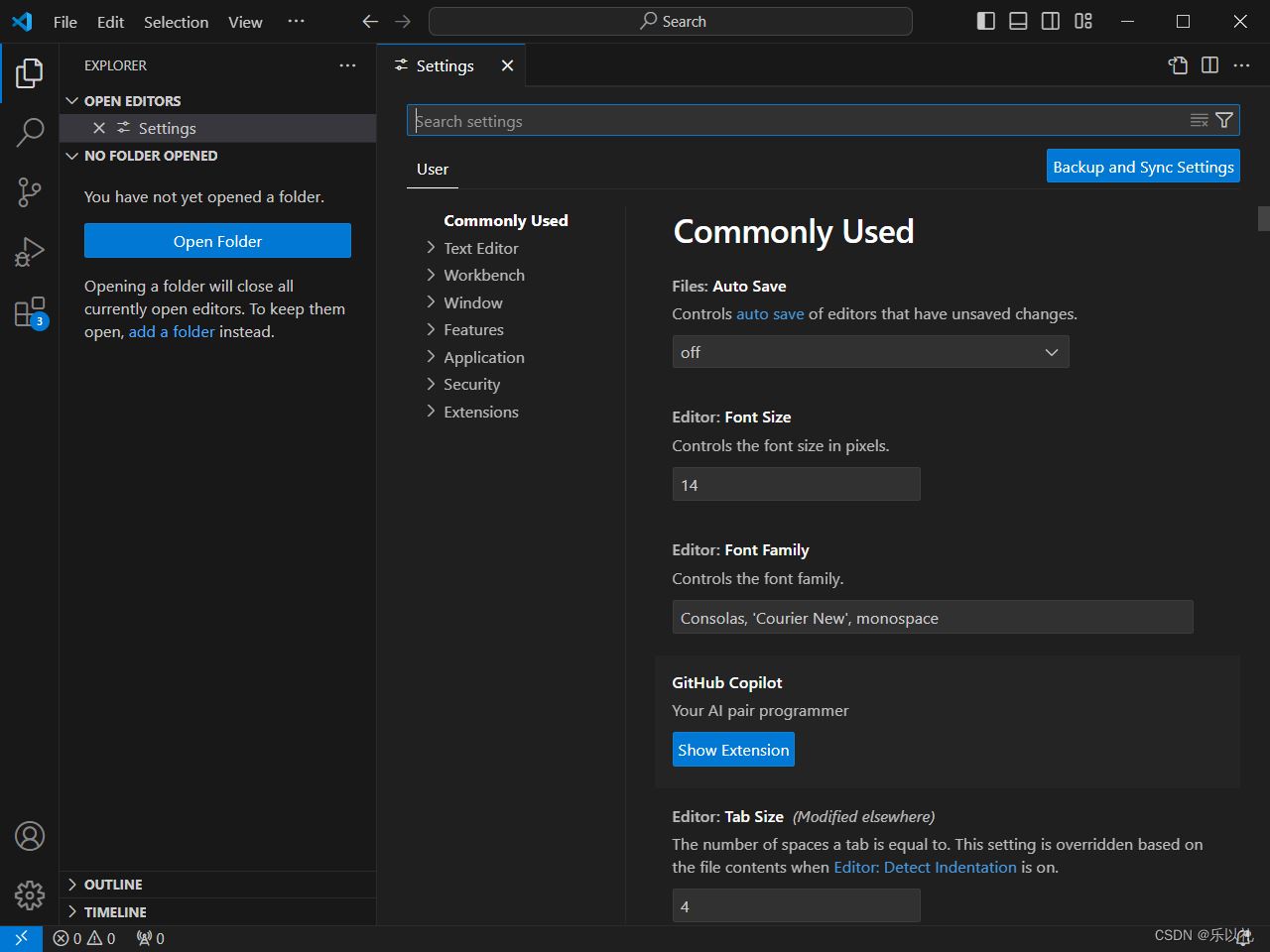Open the Source Control view
Image resolution: width=1270 pixels, height=952 pixels.
tap(30, 191)
